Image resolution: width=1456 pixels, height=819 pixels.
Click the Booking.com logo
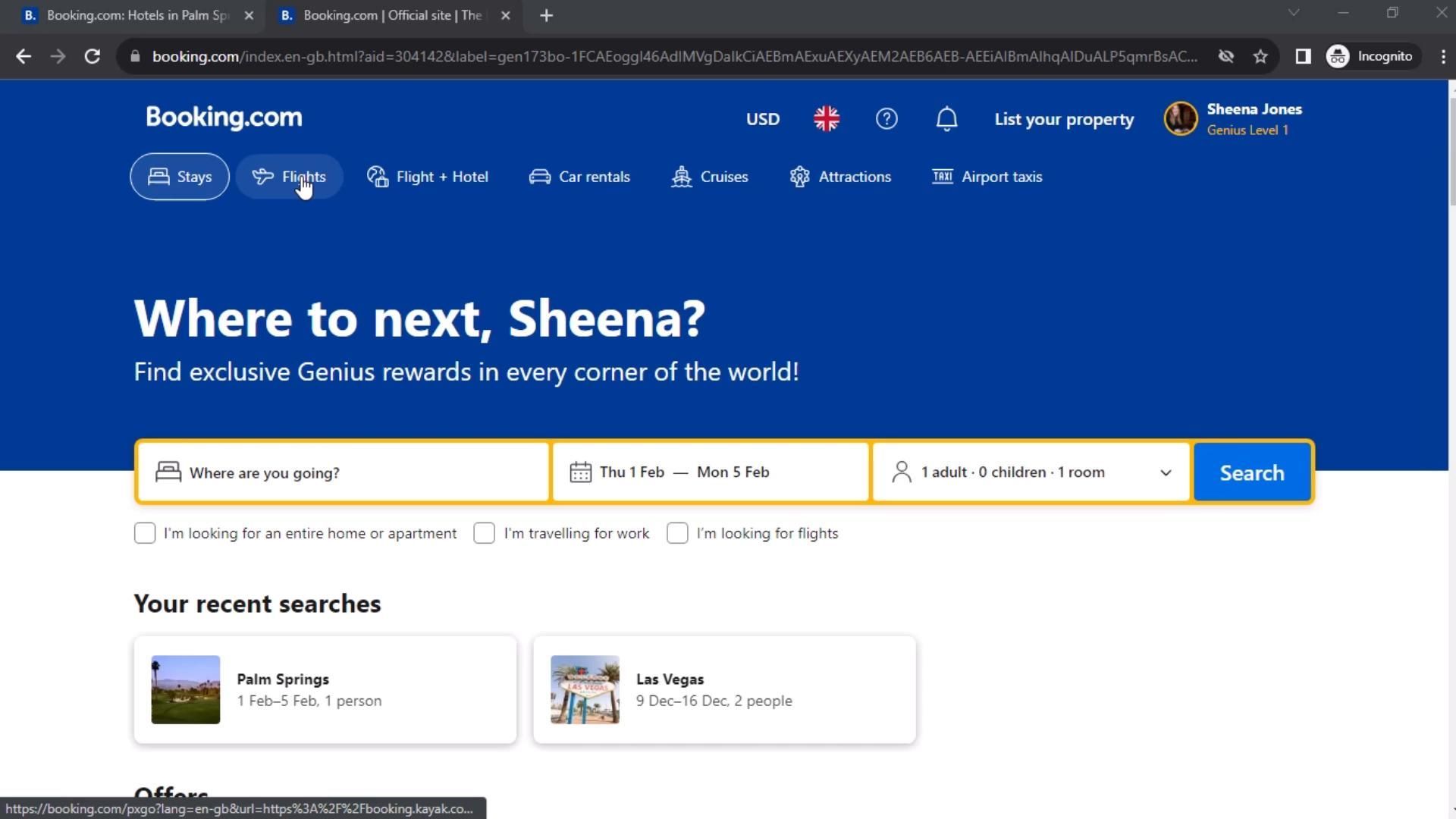coord(224,118)
